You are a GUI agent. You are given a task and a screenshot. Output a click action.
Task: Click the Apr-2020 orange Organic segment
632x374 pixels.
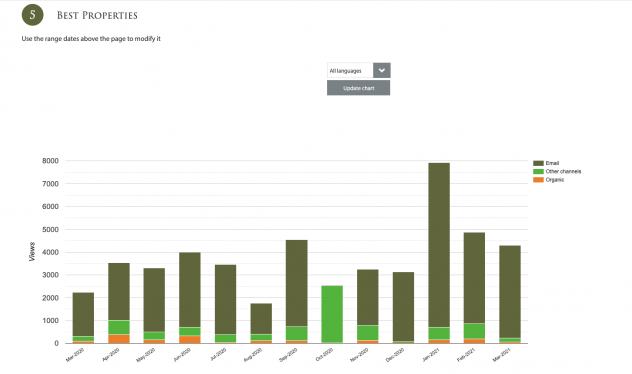pyautogui.click(x=119, y=339)
